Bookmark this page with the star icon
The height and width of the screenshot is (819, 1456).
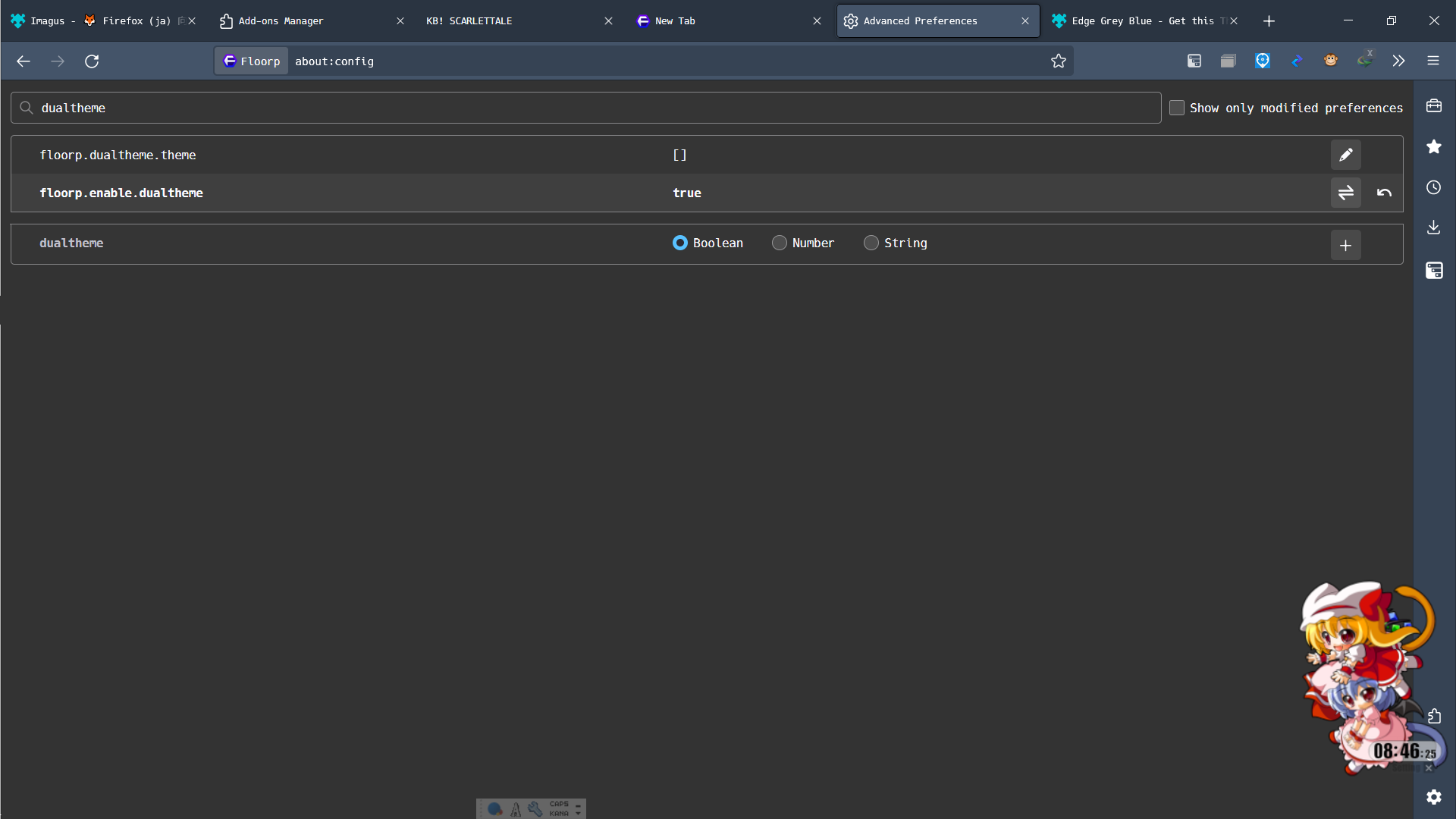coord(1059,61)
